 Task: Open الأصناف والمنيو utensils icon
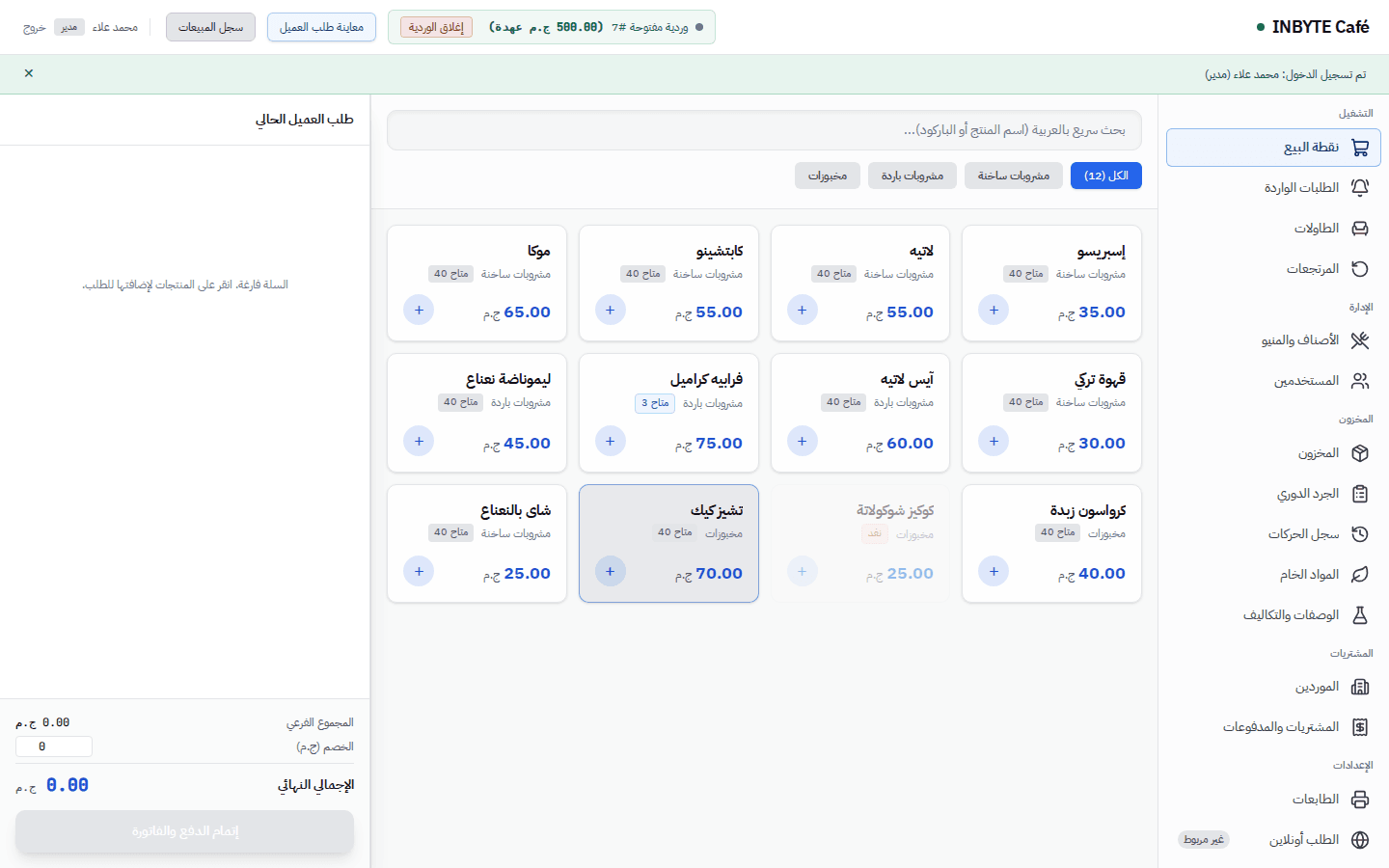point(1360,340)
